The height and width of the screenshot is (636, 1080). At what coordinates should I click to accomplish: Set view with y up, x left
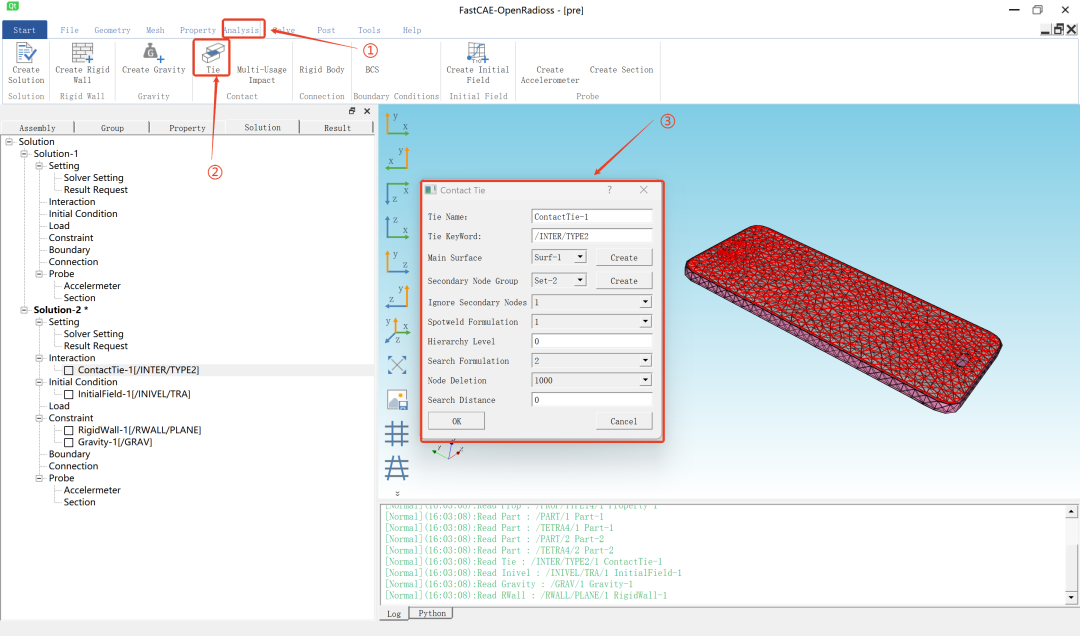[397, 158]
